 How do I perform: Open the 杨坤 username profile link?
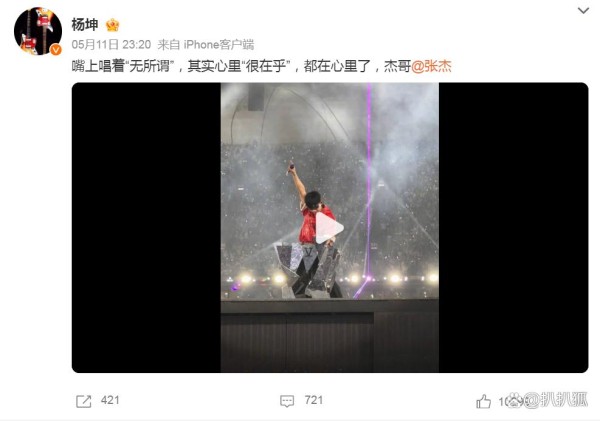(85, 25)
